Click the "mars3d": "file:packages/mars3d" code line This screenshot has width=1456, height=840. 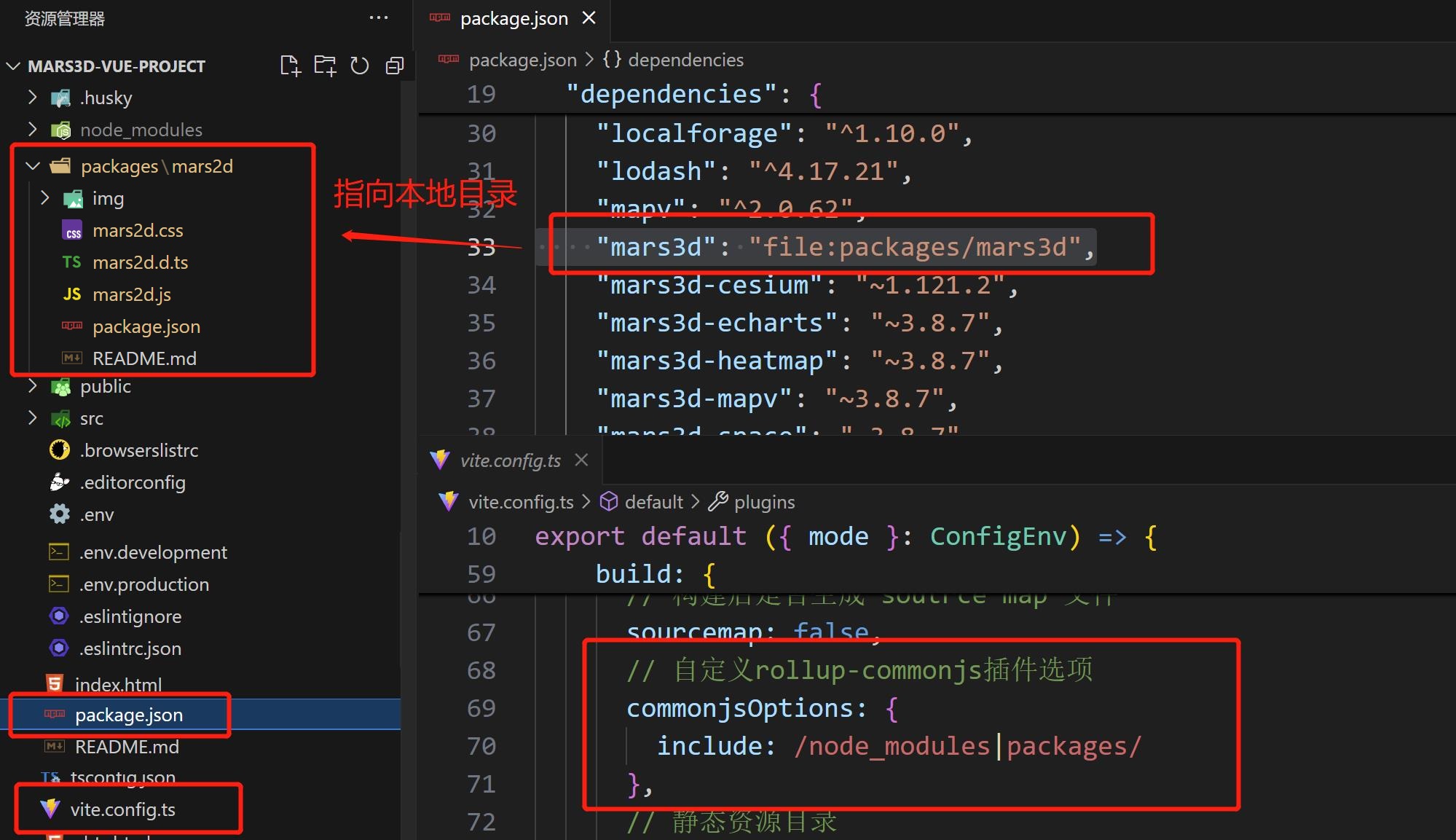(846, 247)
